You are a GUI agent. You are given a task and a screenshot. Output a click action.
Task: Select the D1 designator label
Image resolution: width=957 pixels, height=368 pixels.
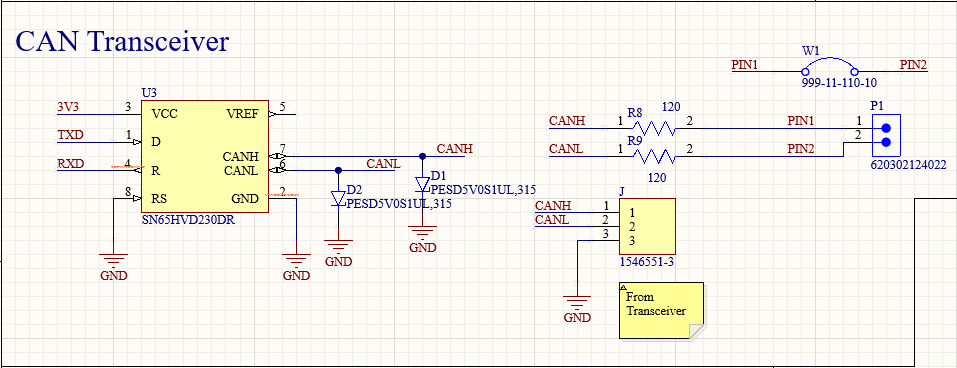pyautogui.click(x=438, y=176)
